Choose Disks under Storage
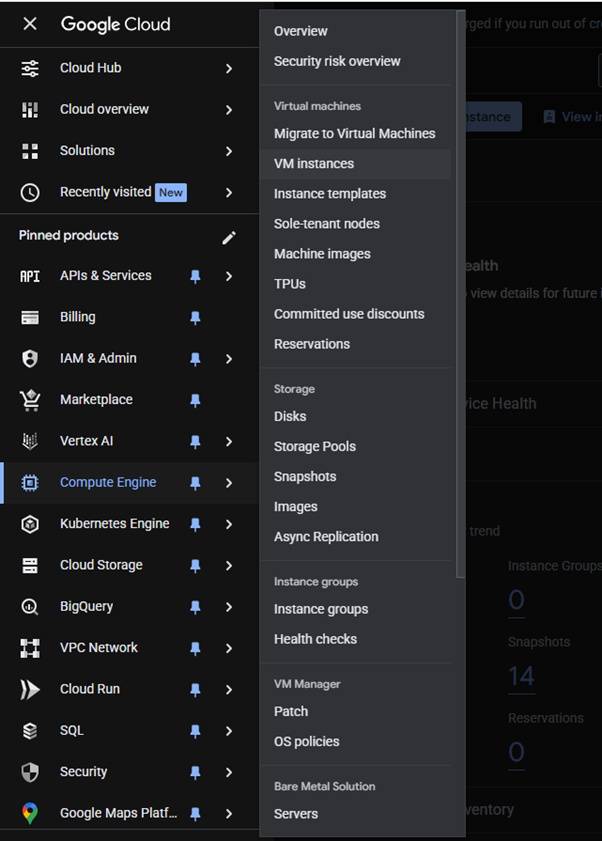 355,416
